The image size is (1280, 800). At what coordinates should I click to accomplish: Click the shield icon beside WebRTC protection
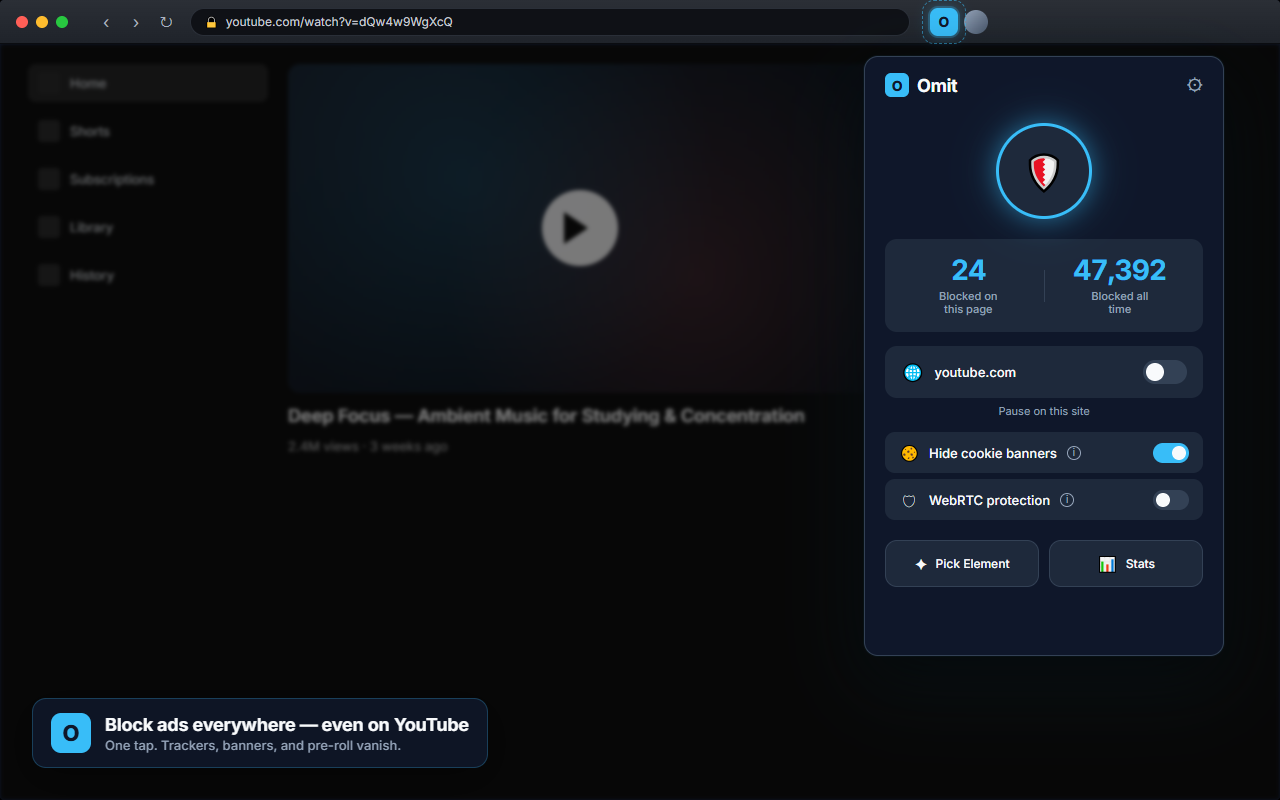coord(909,501)
